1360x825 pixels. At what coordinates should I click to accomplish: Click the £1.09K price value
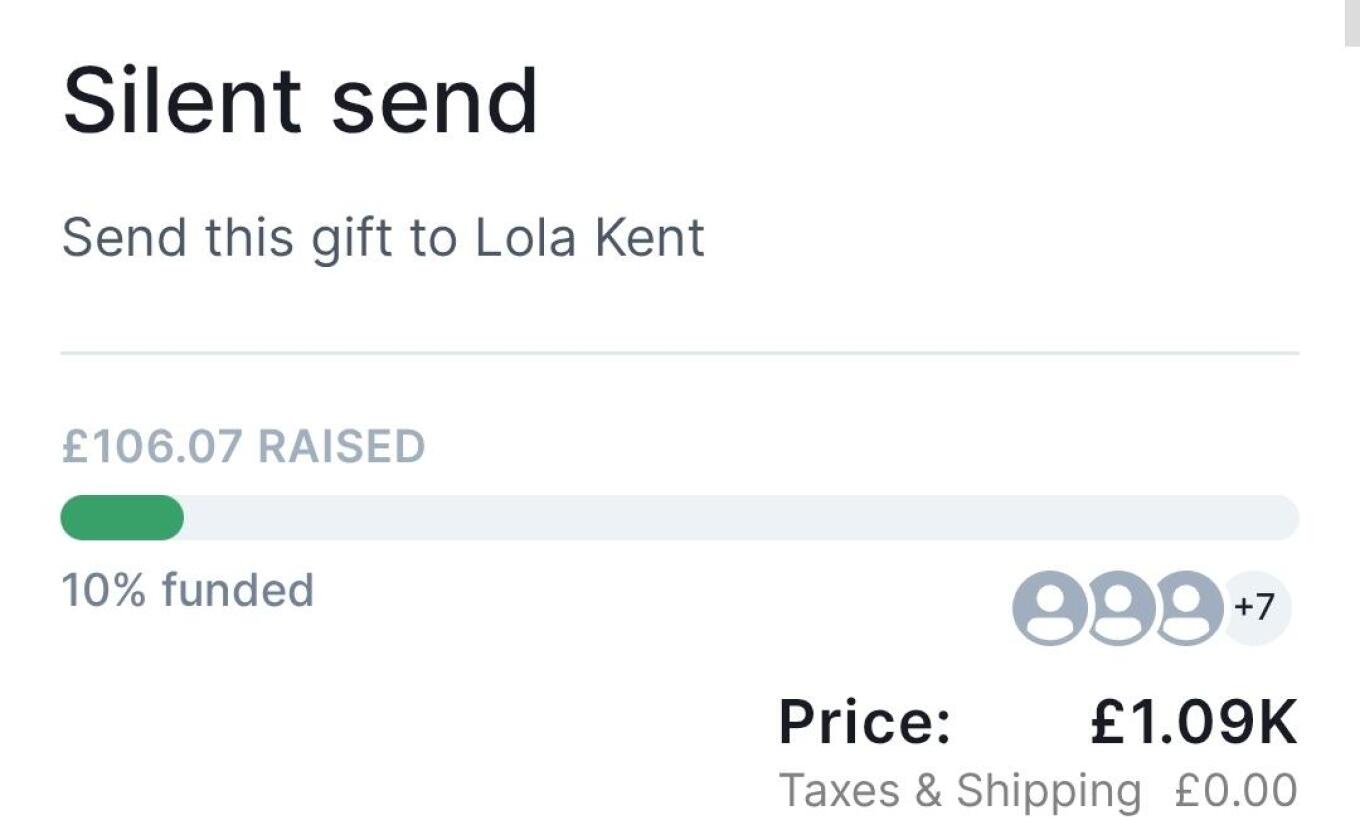(1193, 721)
